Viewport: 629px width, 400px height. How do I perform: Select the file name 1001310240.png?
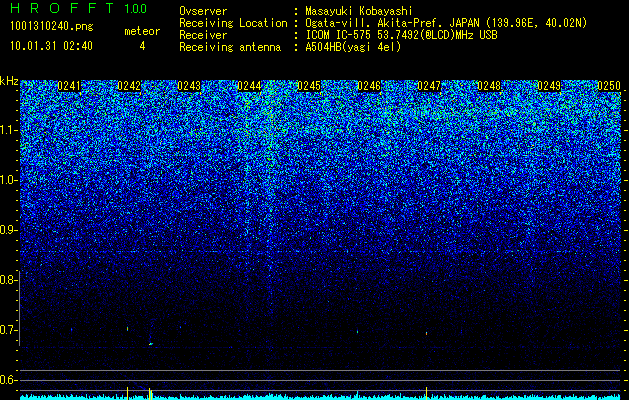click(x=52, y=27)
